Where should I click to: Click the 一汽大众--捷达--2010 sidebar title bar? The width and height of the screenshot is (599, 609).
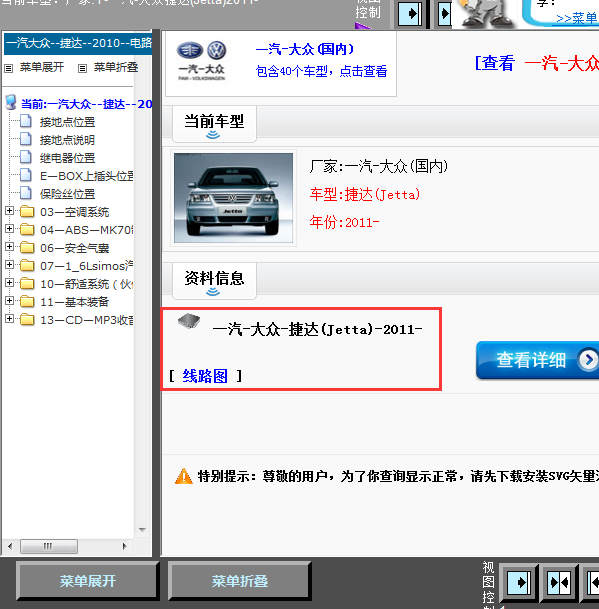pos(78,43)
